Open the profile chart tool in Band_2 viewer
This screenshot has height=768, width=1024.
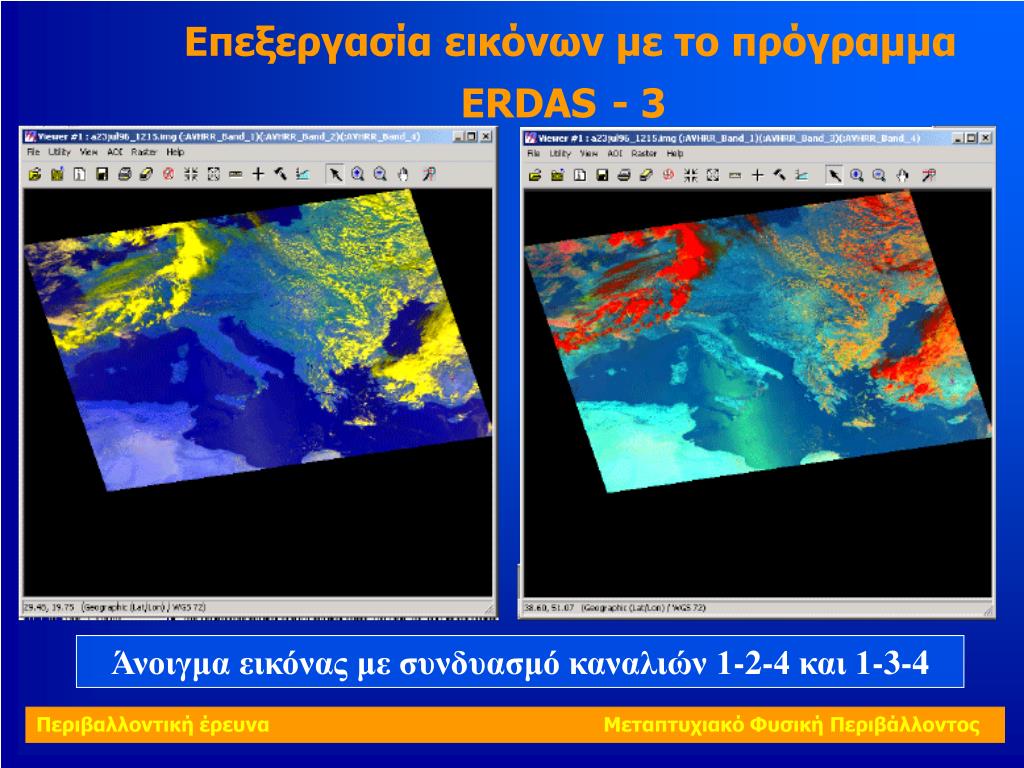tap(302, 174)
